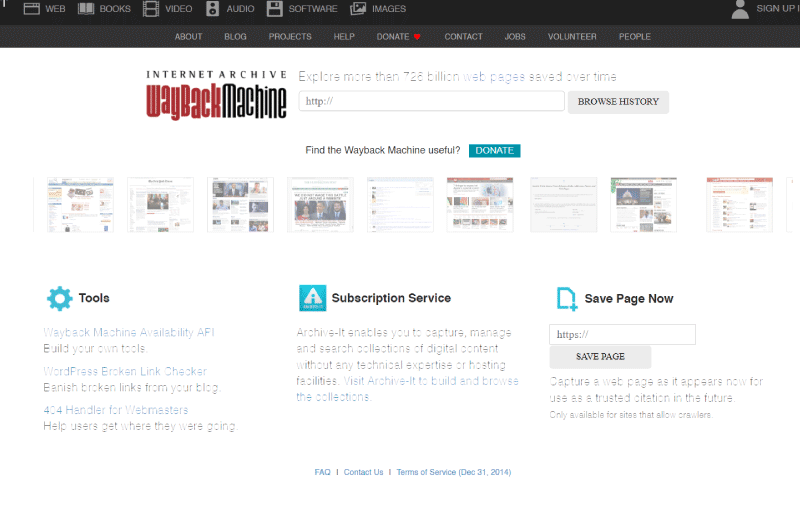Click 'Only available for sites that allow crawlers' note
Image resolution: width=800 pixels, height=530 pixels.
point(631,415)
